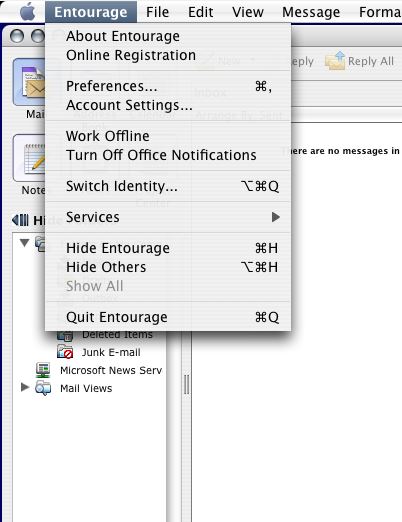This screenshot has width=402, height=522.
Task: Click the Hide folder list button
Action: point(20,220)
